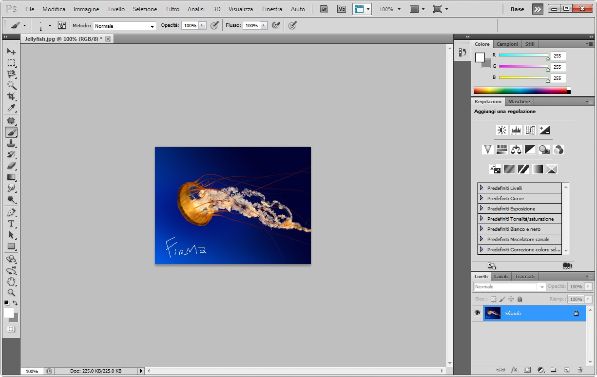The height and width of the screenshot is (377, 597).
Task: Open the brush preset picker arrow
Action: (x=49, y=26)
